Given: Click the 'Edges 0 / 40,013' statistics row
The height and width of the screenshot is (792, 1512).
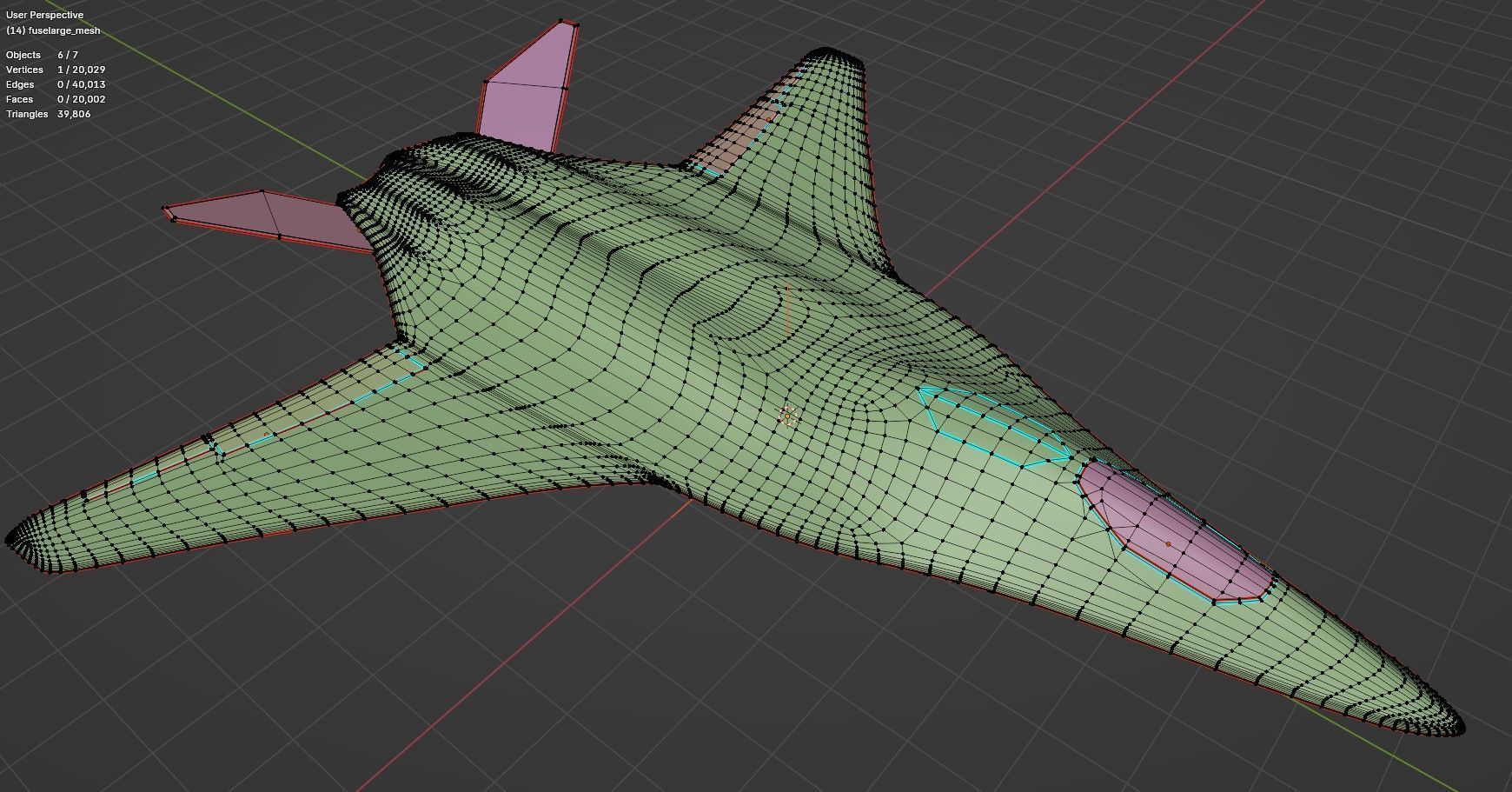Looking at the screenshot, I should point(56,84).
